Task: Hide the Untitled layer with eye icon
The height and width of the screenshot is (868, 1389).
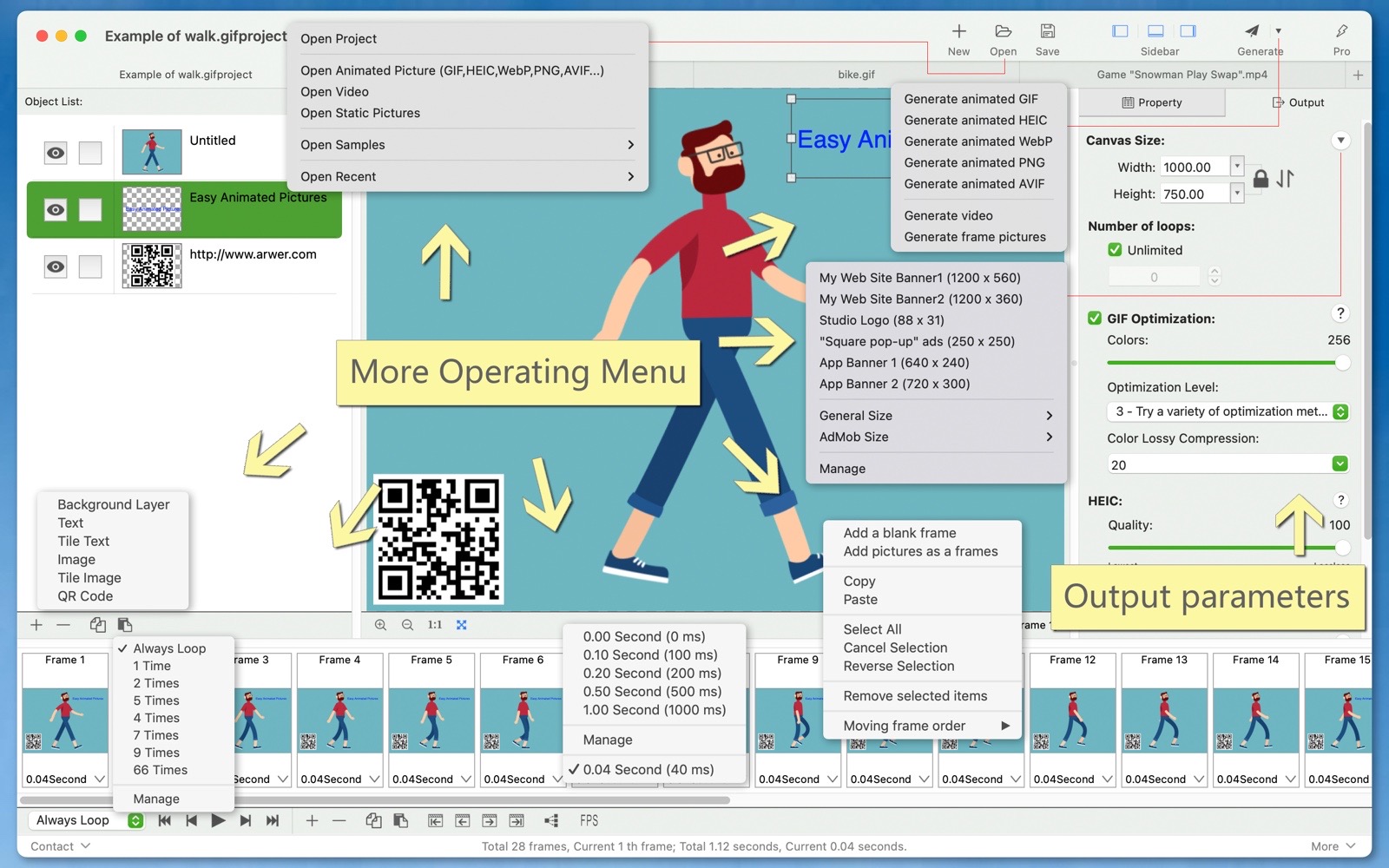Action: [56, 154]
